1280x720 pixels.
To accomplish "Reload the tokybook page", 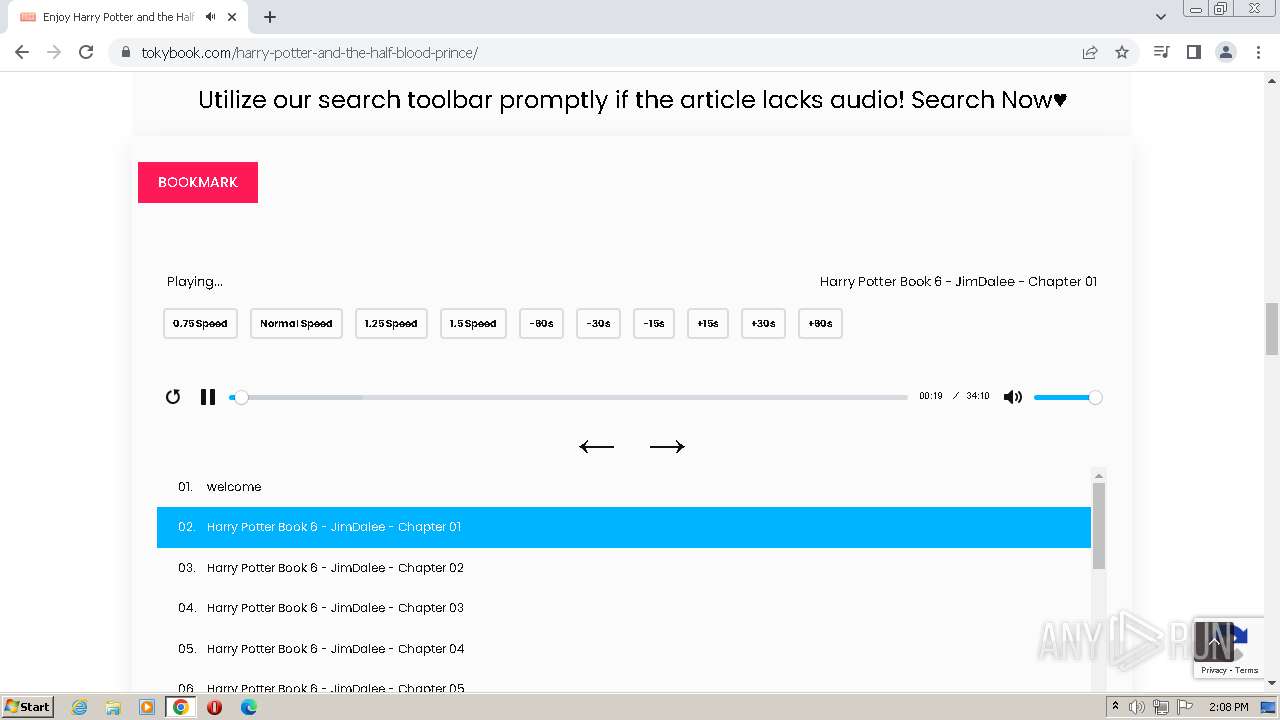I will click(x=86, y=52).
